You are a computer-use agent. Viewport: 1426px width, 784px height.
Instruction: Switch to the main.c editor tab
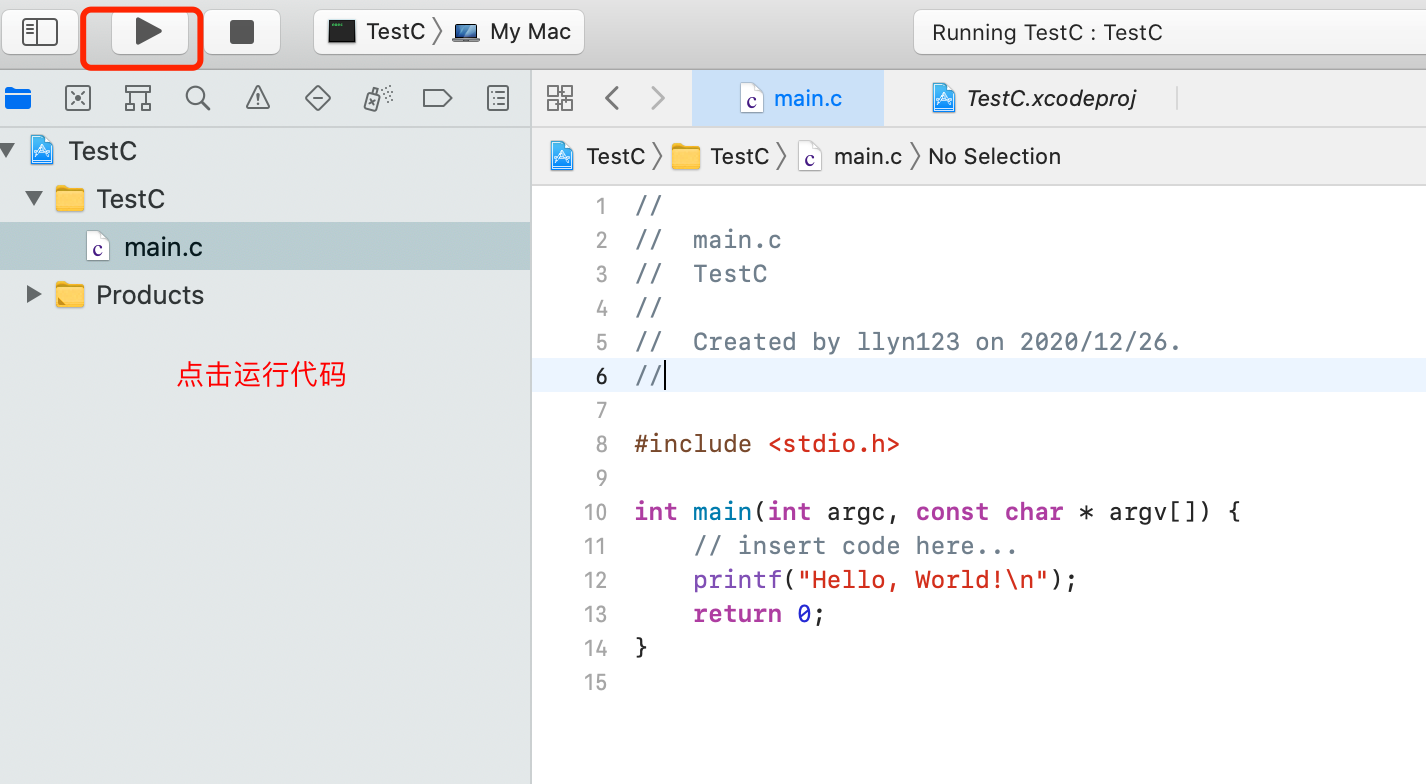click(788, 98)
